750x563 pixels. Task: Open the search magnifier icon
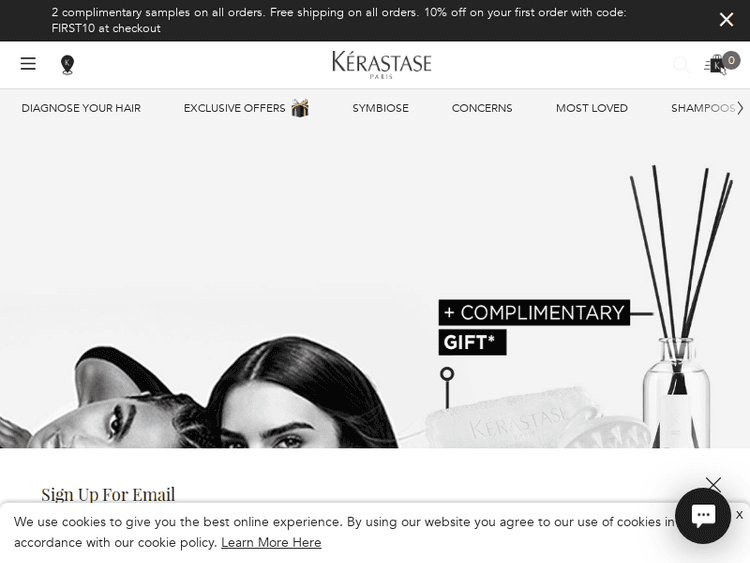[681, 64]
